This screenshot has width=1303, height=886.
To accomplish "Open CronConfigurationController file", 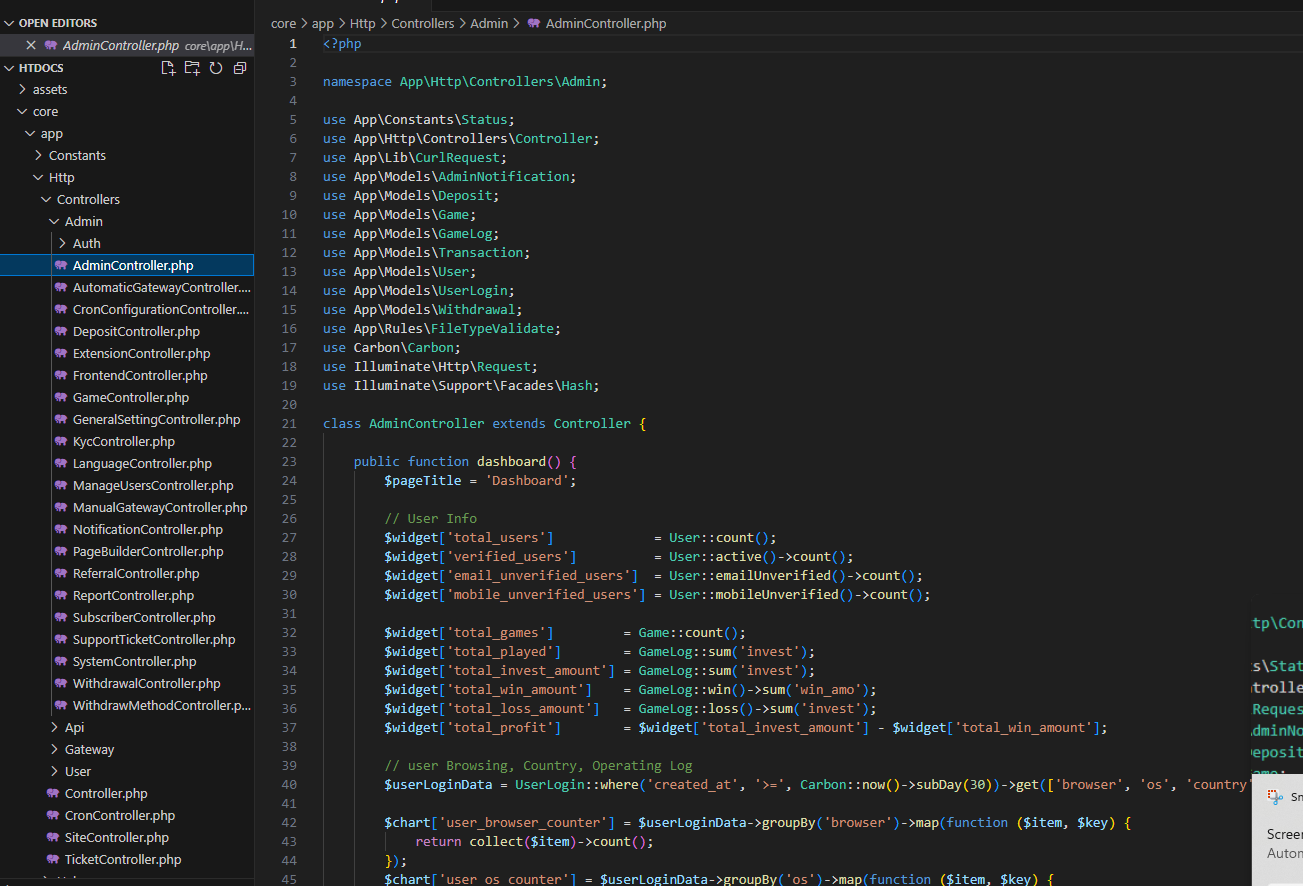I will tap(161, 309).
